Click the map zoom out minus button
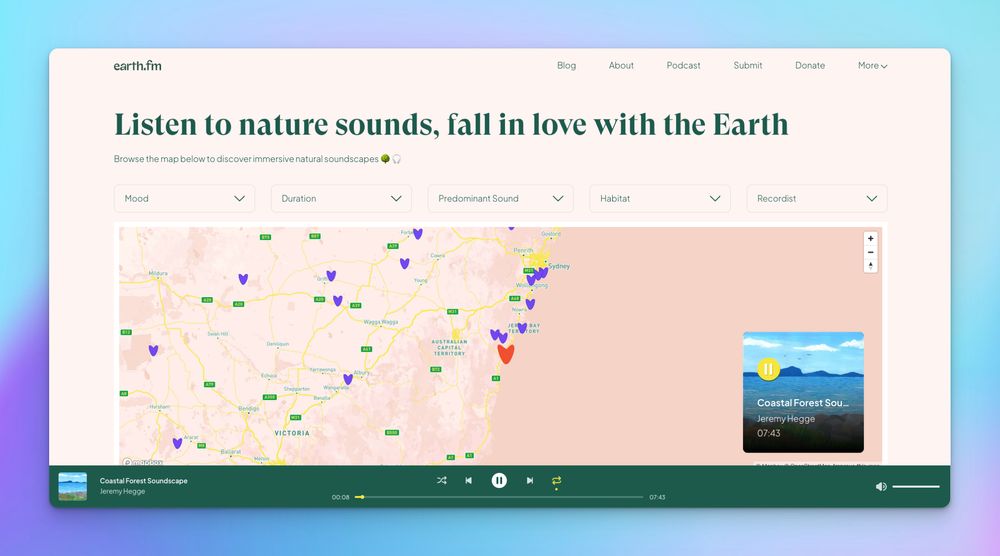Screen dimensions: 1000x556 pyautogui.click(x=870, y=252)
